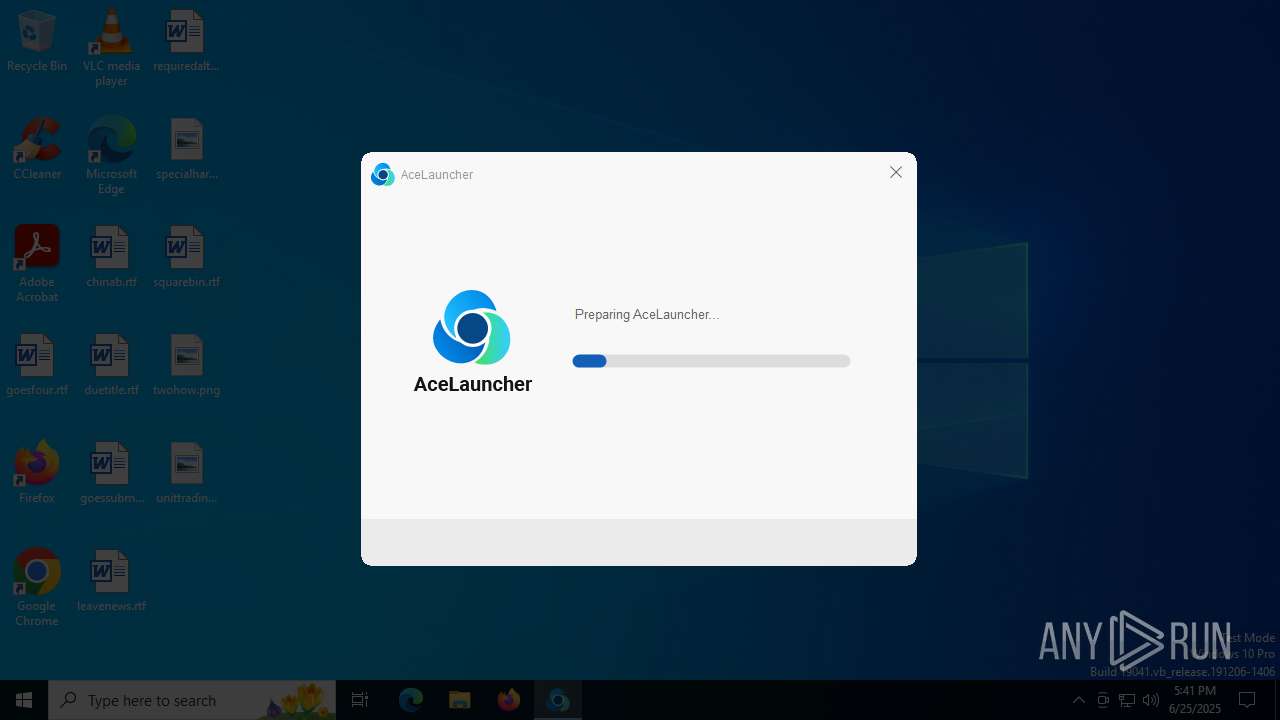
Task: Open the Action Center notifications icon
Action: pos(1247,700)
